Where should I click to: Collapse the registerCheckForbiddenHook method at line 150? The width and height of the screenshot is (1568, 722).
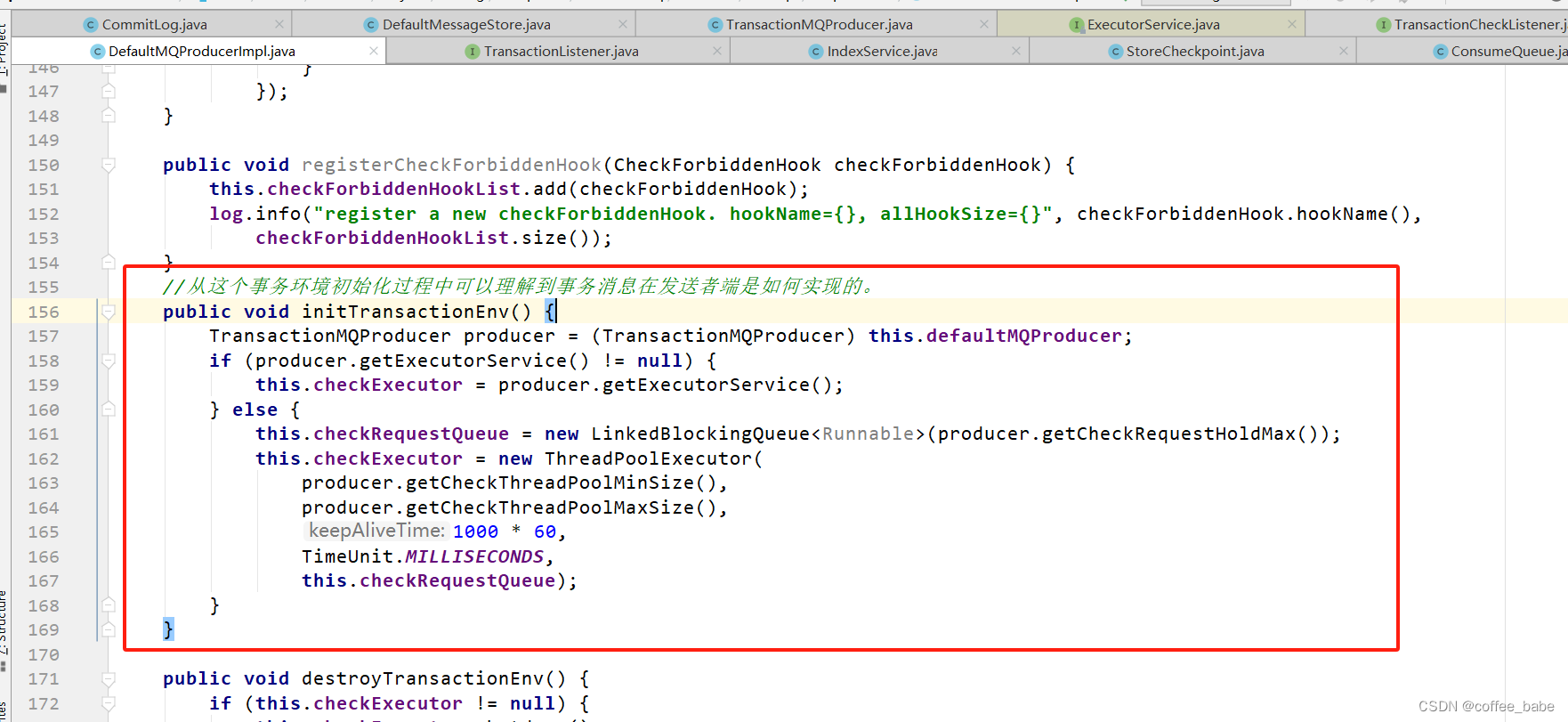point(109,165)
